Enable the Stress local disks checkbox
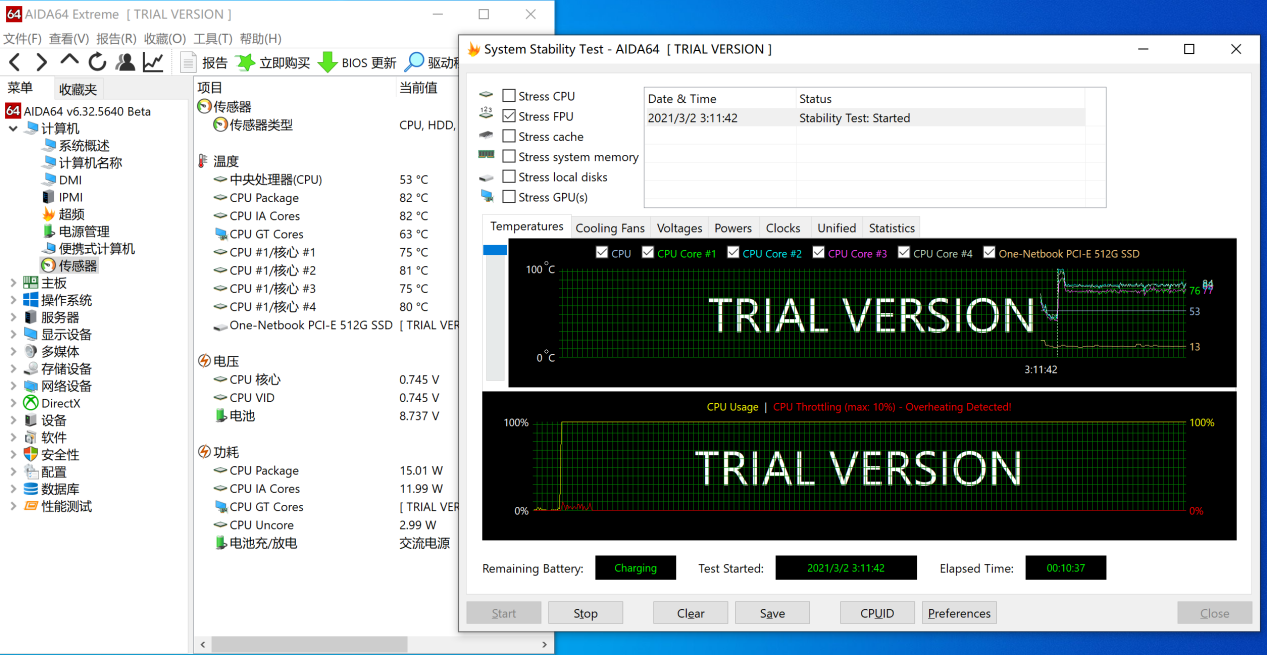Image resolution: width=1267 pixels, height=655 pixels. click(509, 177)
